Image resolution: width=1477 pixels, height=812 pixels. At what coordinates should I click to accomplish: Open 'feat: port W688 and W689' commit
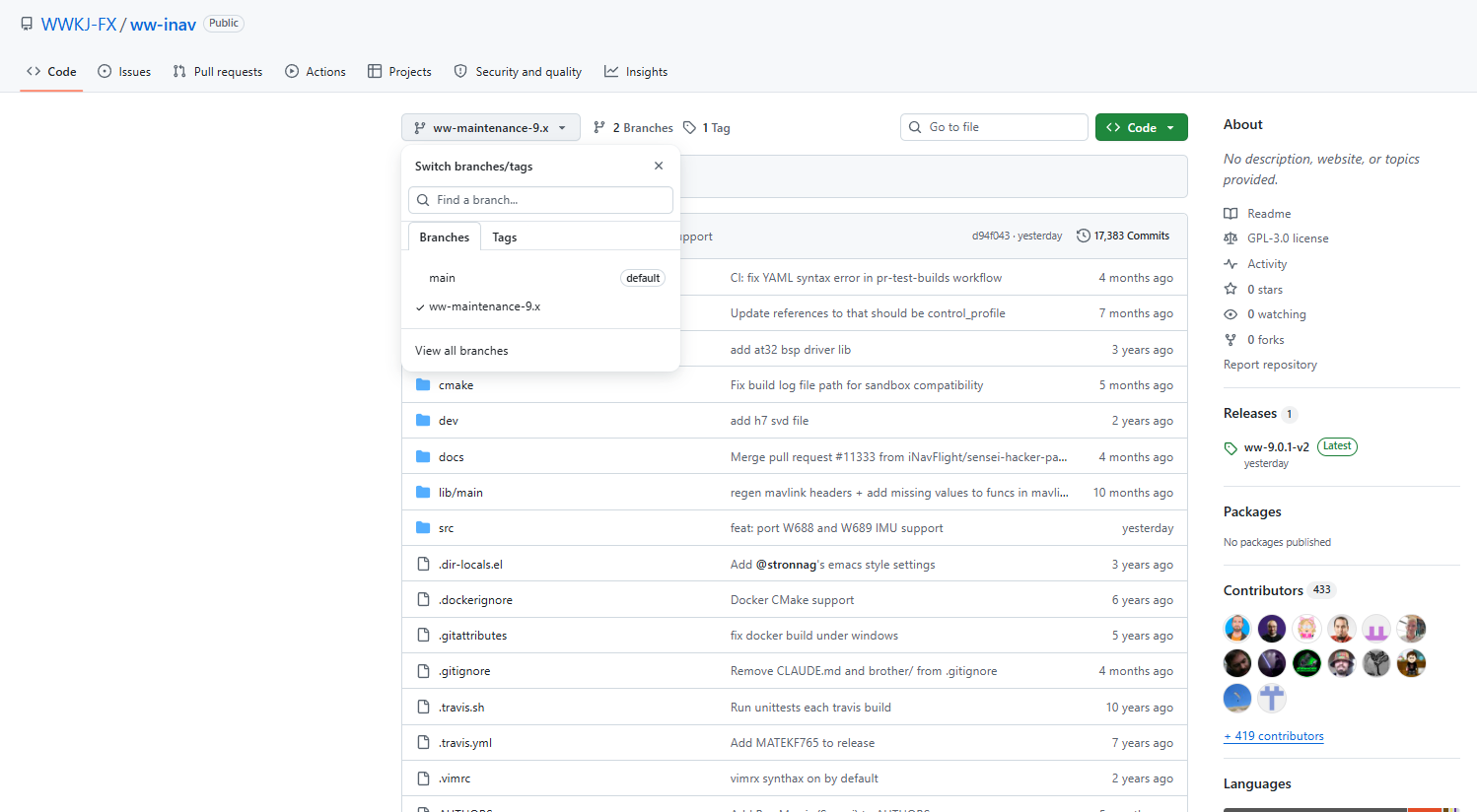click(836, 528)
